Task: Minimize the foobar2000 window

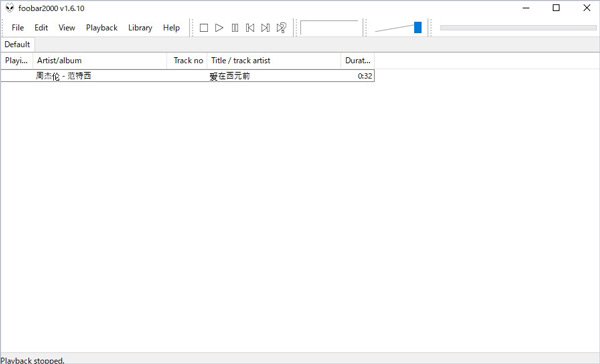Action: coord(526,8)
